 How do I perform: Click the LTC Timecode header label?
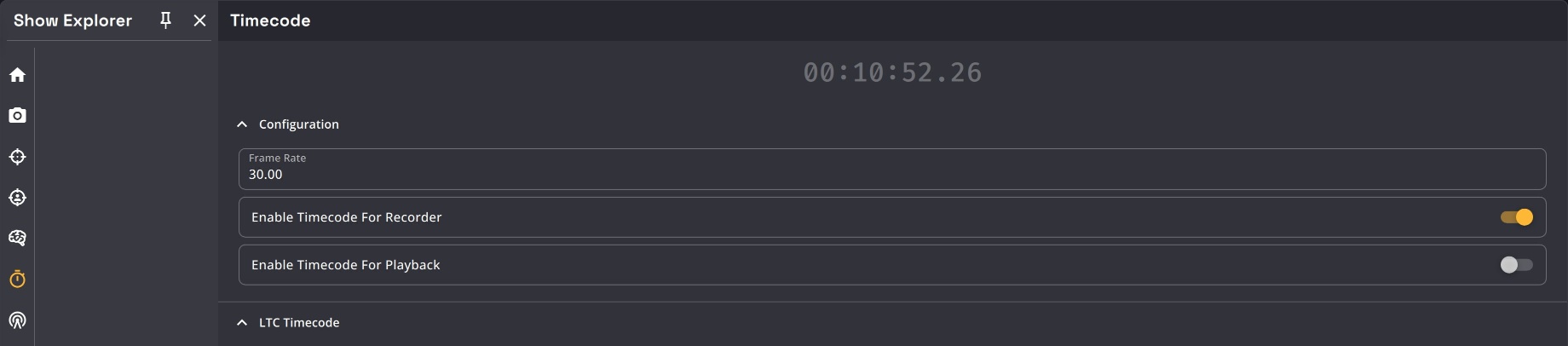tap(299, 323)
